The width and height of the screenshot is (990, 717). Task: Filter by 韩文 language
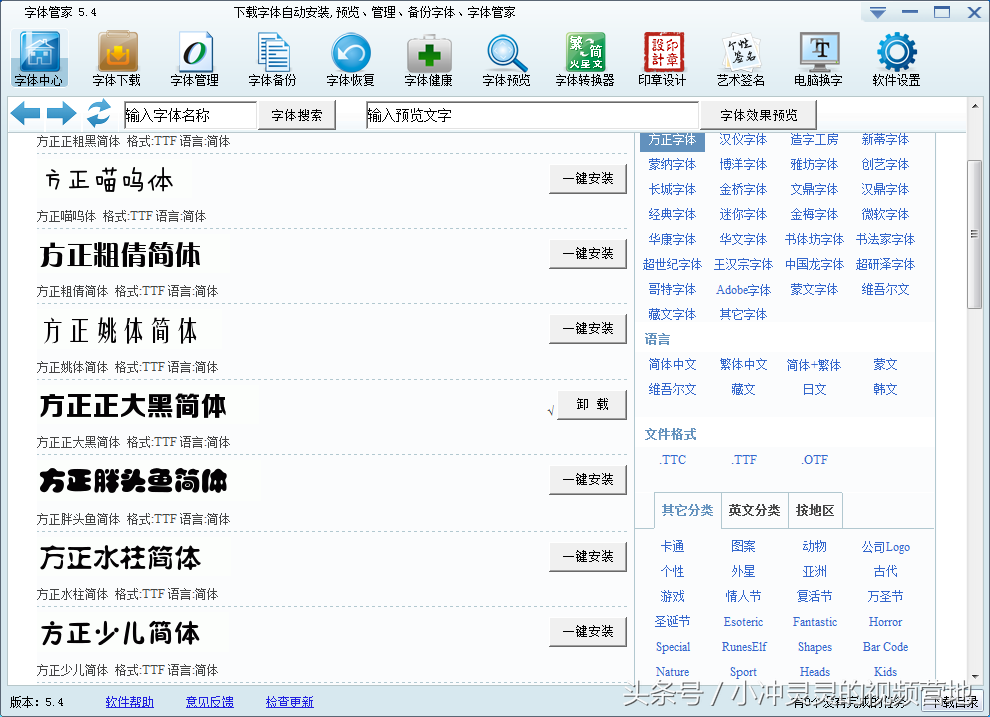[x=885, y=389]
